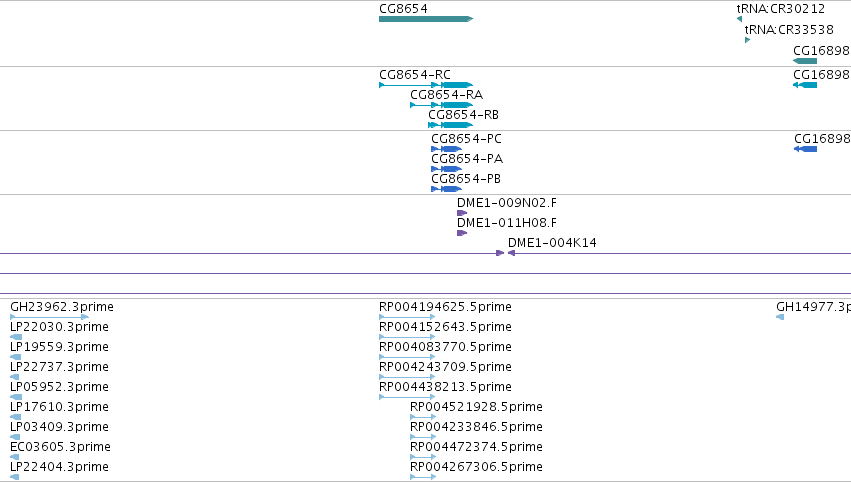Select the CG8654 gene bar
This screenshot has width=851, height=482.
coord(426,19)
